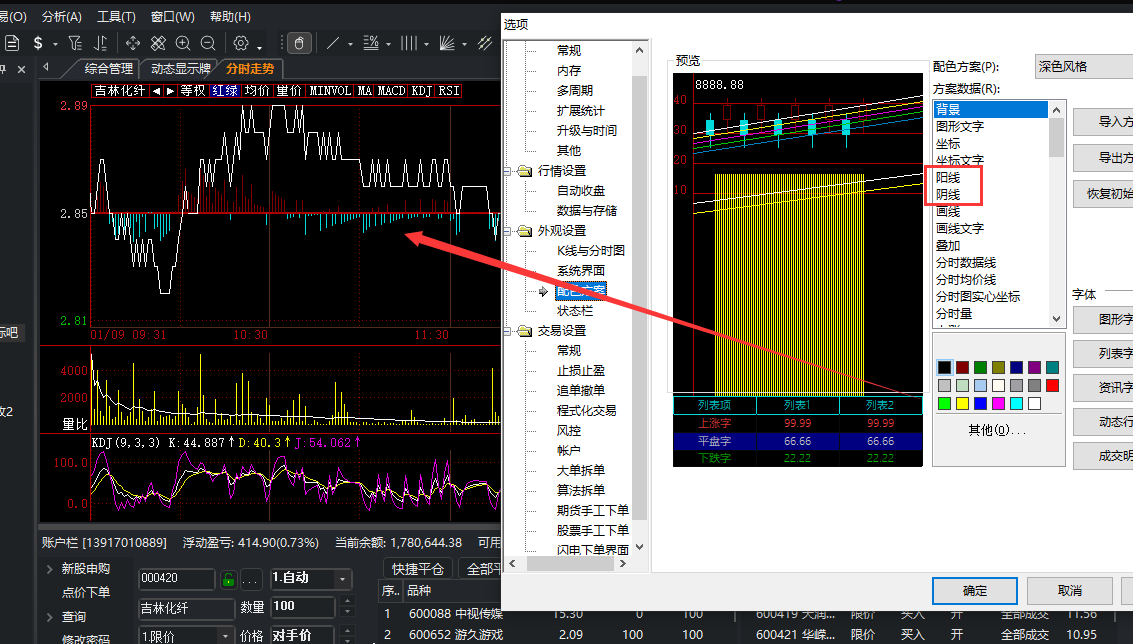Click the filter list toolbar icon
The height and width of the screenshot is (644, 1133).
coord(75,43)
